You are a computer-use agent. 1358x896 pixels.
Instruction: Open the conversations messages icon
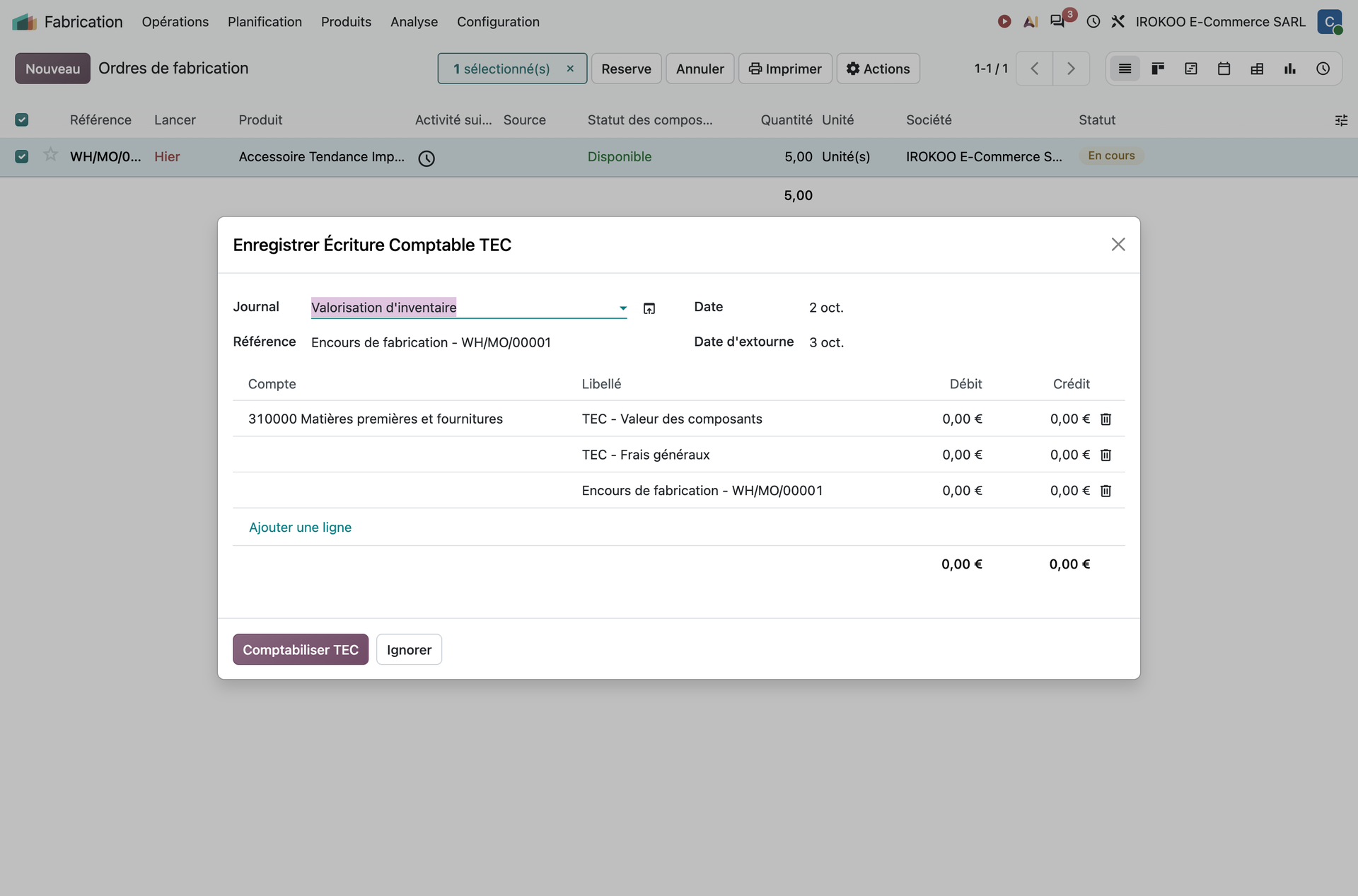1057,21
